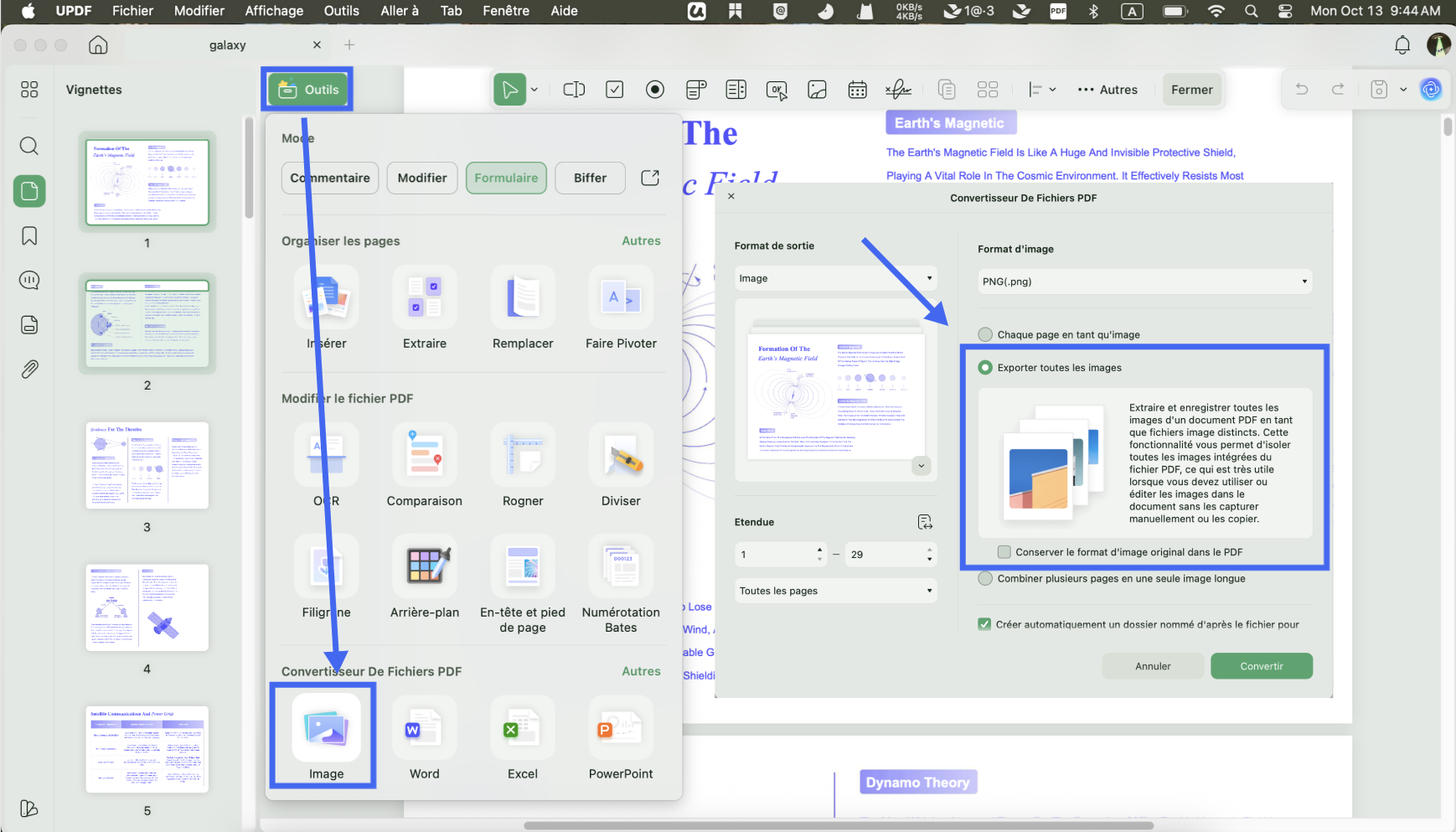This screenshot has height=832, width=1456.
Task: Open the Numérotation Bates tool
Action: coord(621,586)
